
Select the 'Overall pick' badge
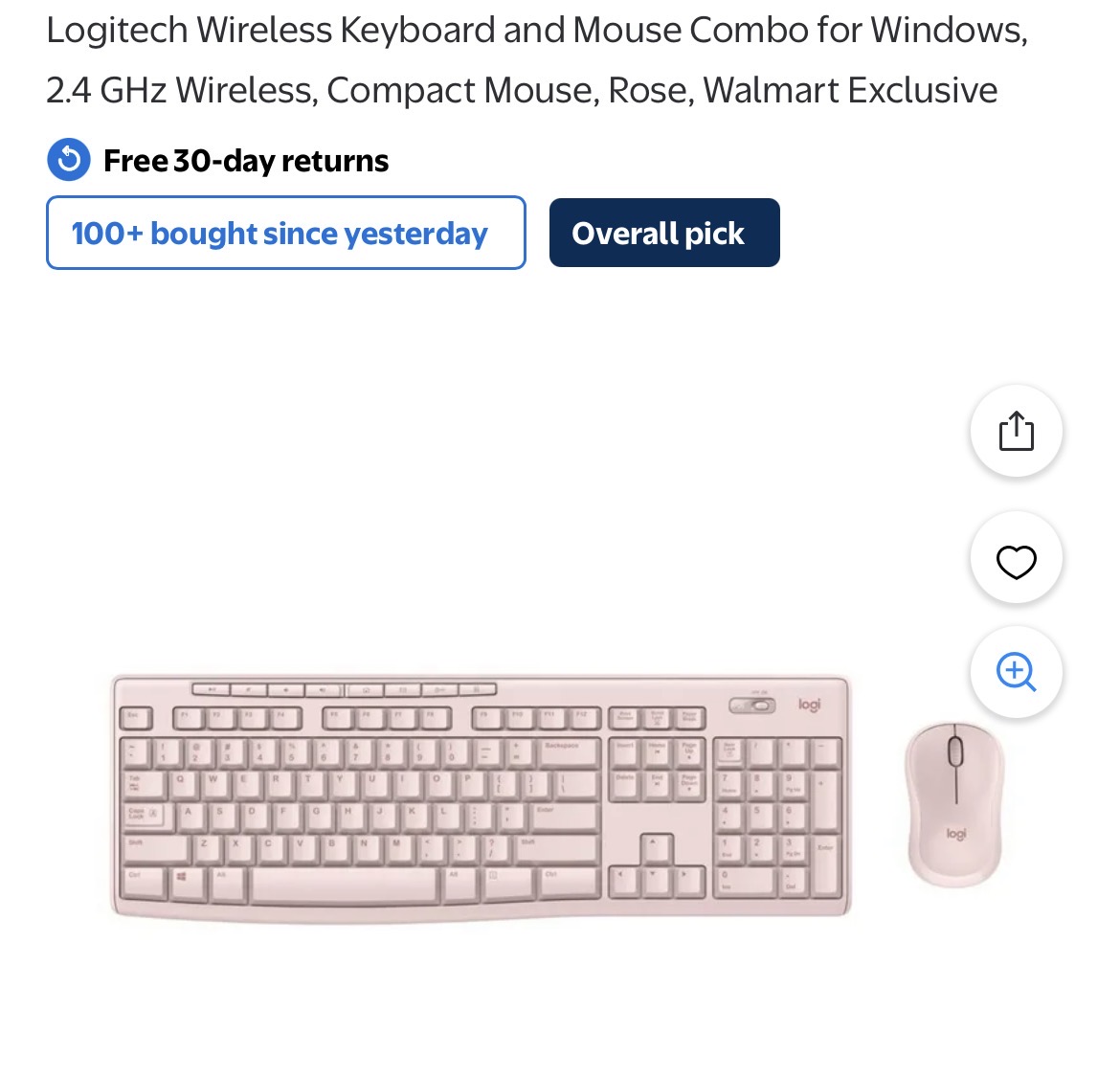pos(664,233)
